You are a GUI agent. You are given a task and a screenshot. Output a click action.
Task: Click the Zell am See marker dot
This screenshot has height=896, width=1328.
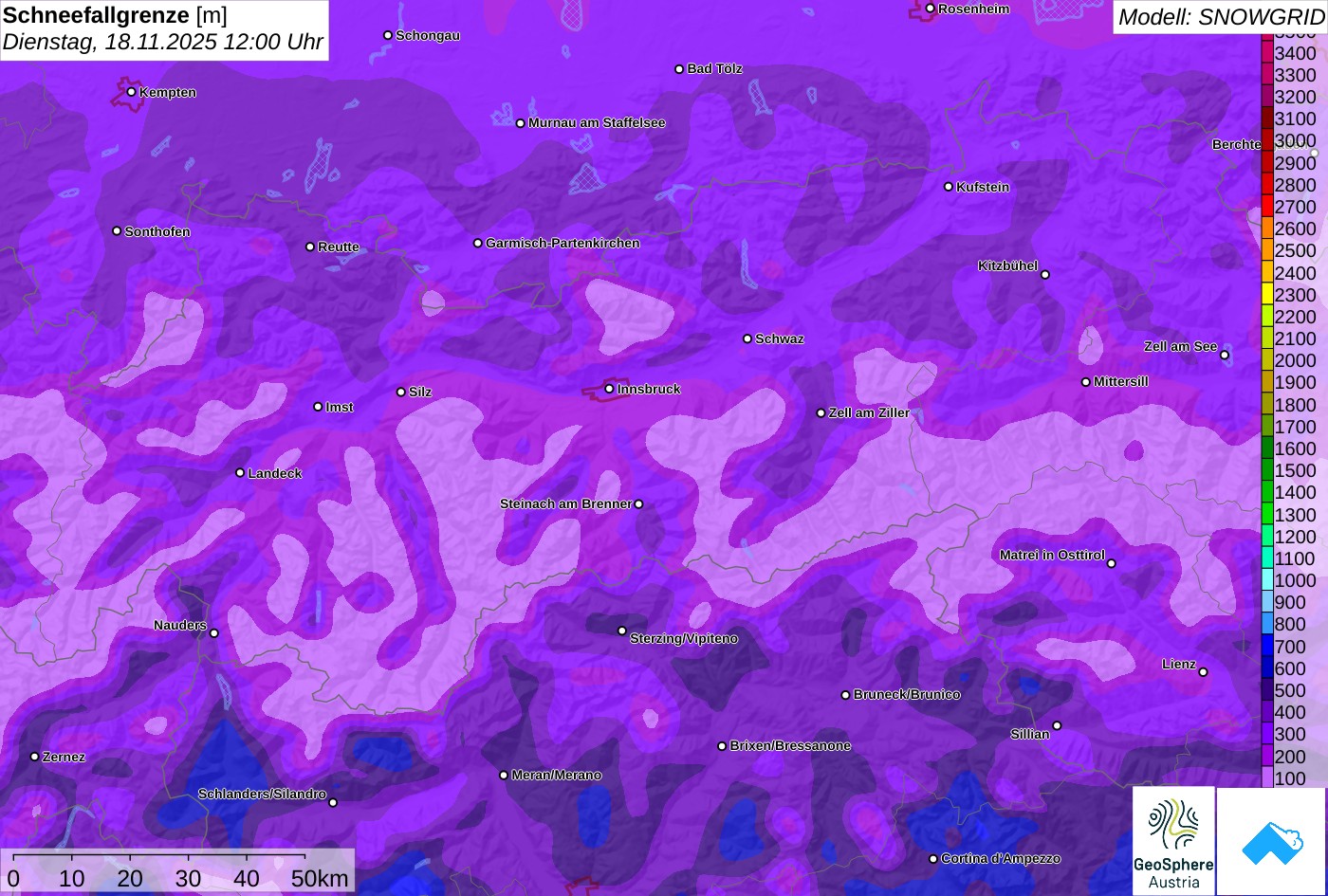1225,356
